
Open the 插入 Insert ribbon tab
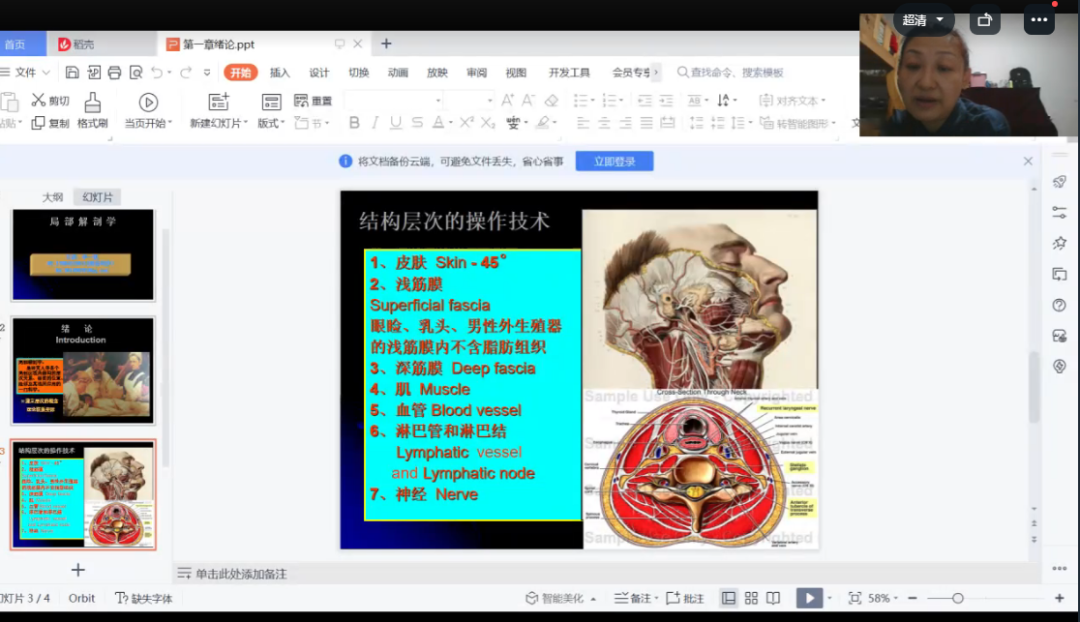pyautogui.click(x=280, y=72)
